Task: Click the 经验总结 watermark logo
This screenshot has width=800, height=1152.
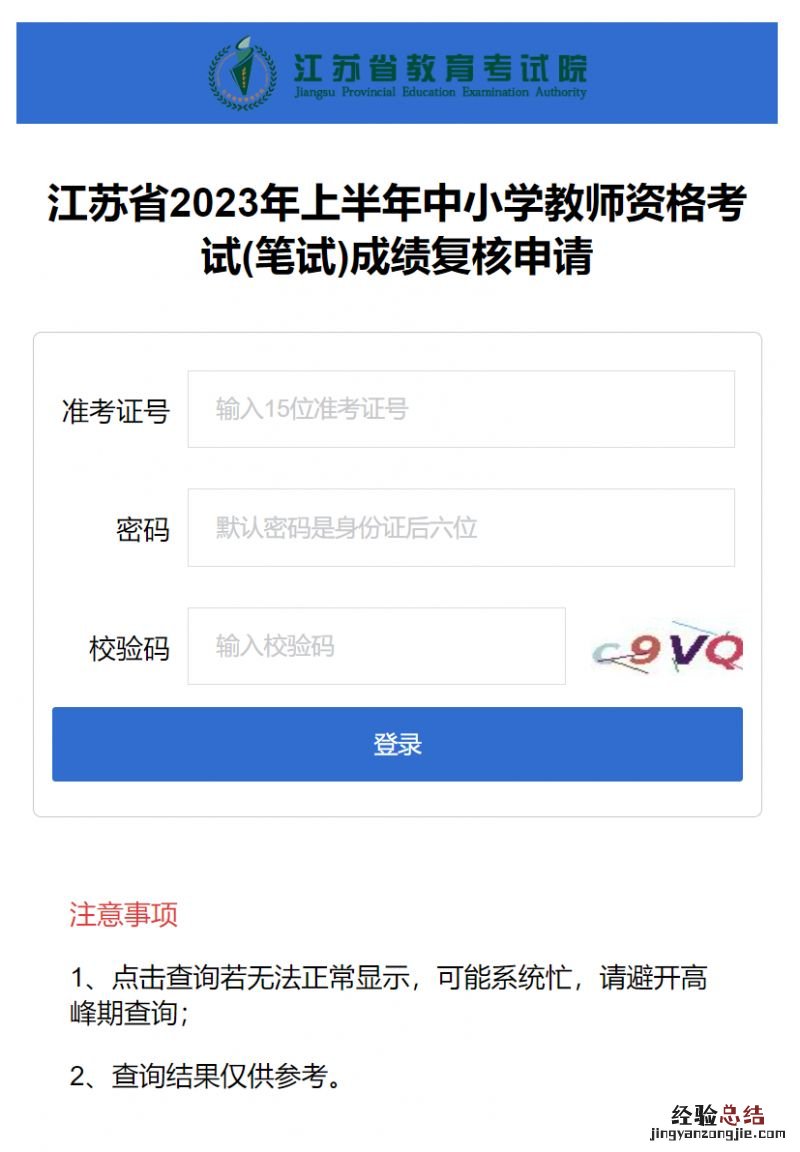Action: (x=718, y=1115)
